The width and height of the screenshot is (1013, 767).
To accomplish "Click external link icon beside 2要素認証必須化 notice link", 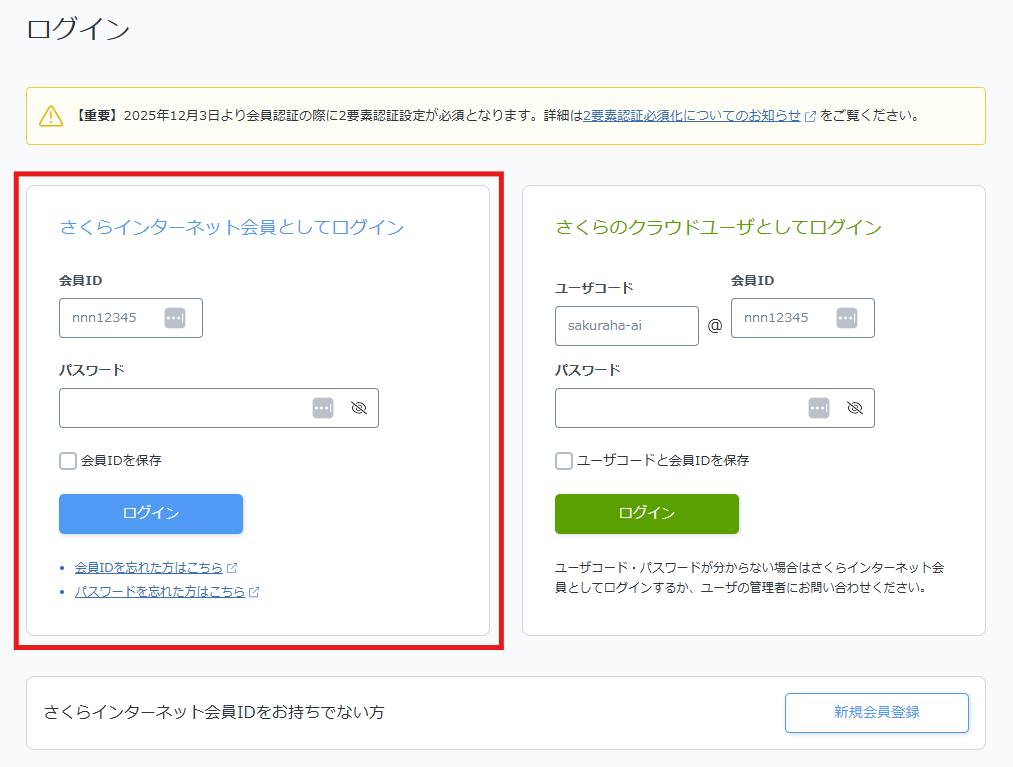I will click(x=810, y=116).
